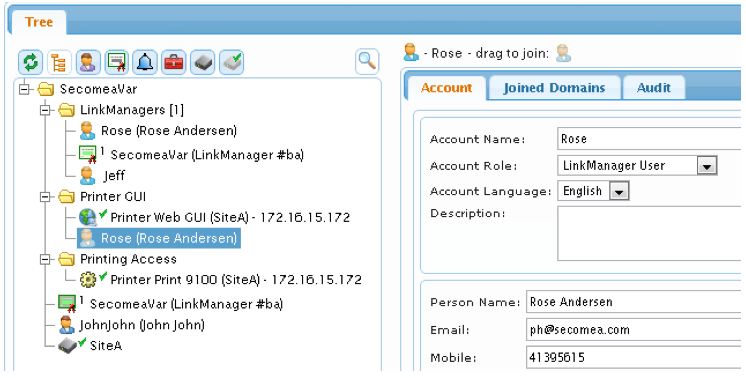Click the Printing Access folder icon
Screen dimensions: 746x378
click(67, 259)
